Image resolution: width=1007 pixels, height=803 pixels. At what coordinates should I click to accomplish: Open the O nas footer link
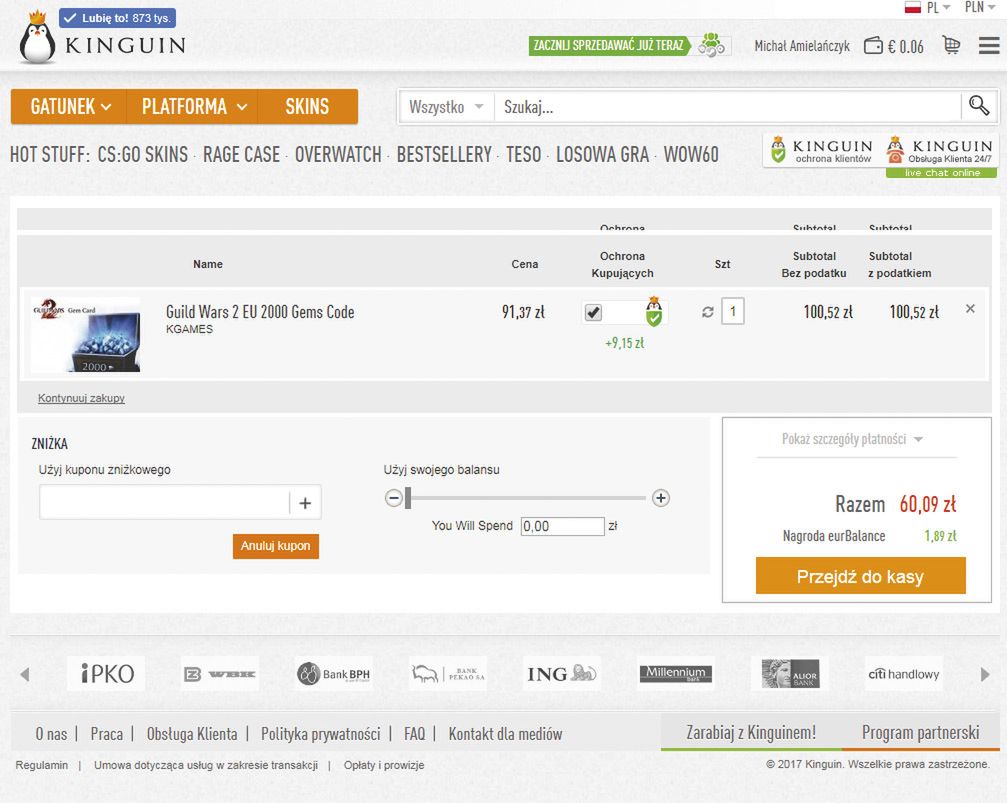tap(51, 734)
